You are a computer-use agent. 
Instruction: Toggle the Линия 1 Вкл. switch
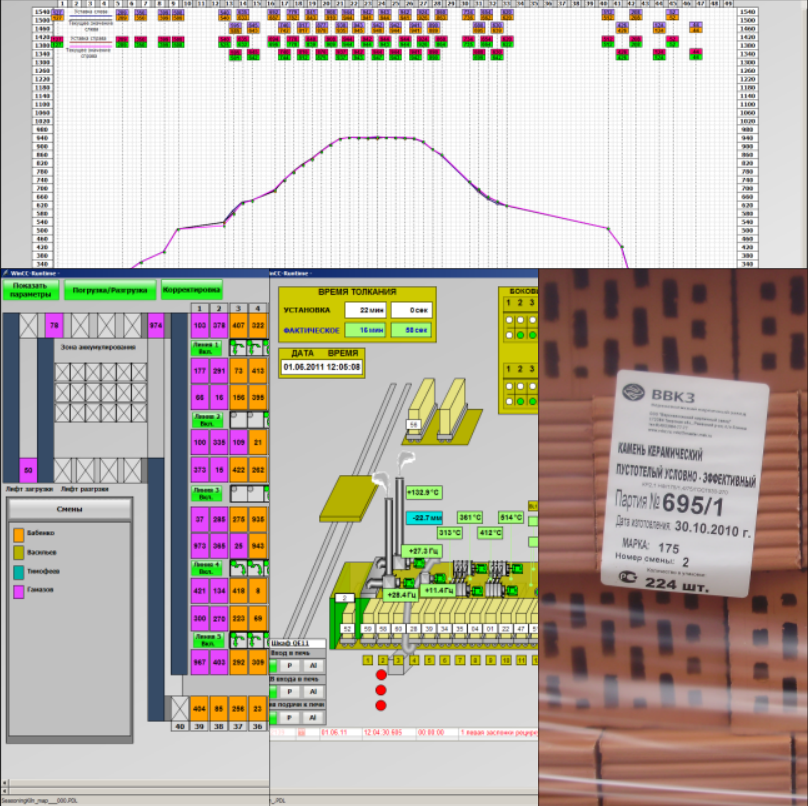(x=206, y=347)
